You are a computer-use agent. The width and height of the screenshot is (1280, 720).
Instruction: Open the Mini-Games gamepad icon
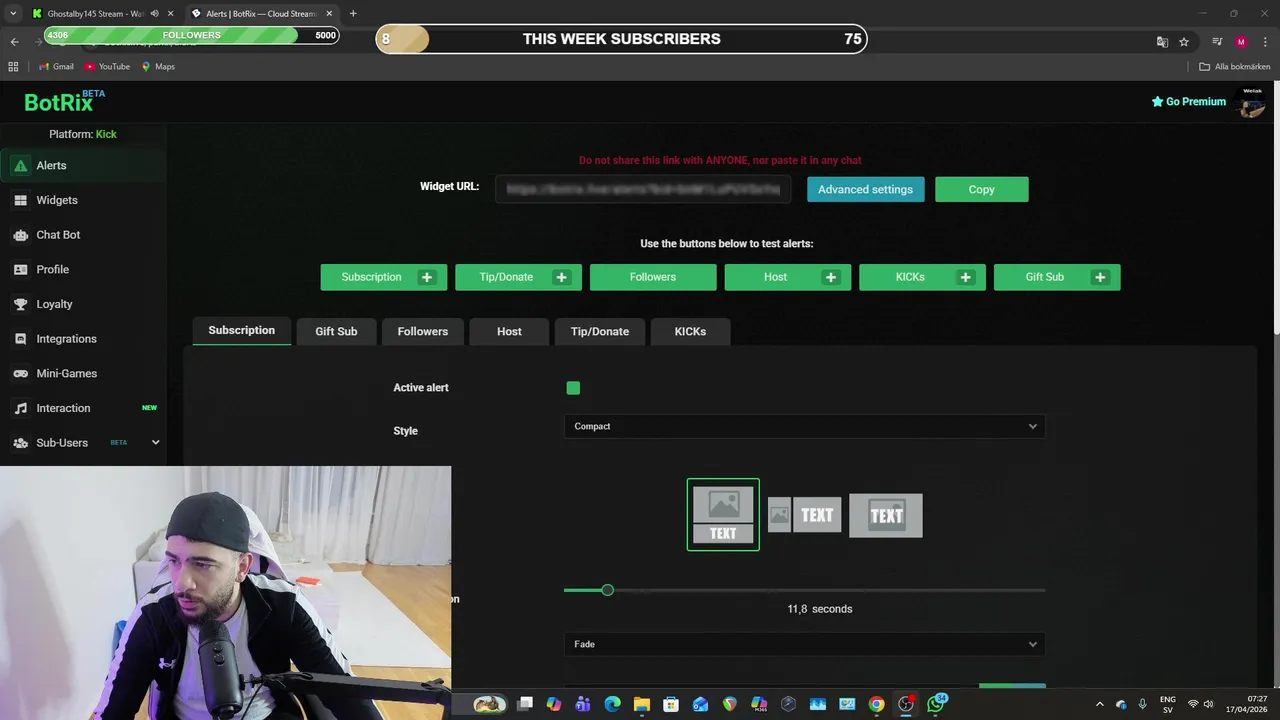(20, 374)
